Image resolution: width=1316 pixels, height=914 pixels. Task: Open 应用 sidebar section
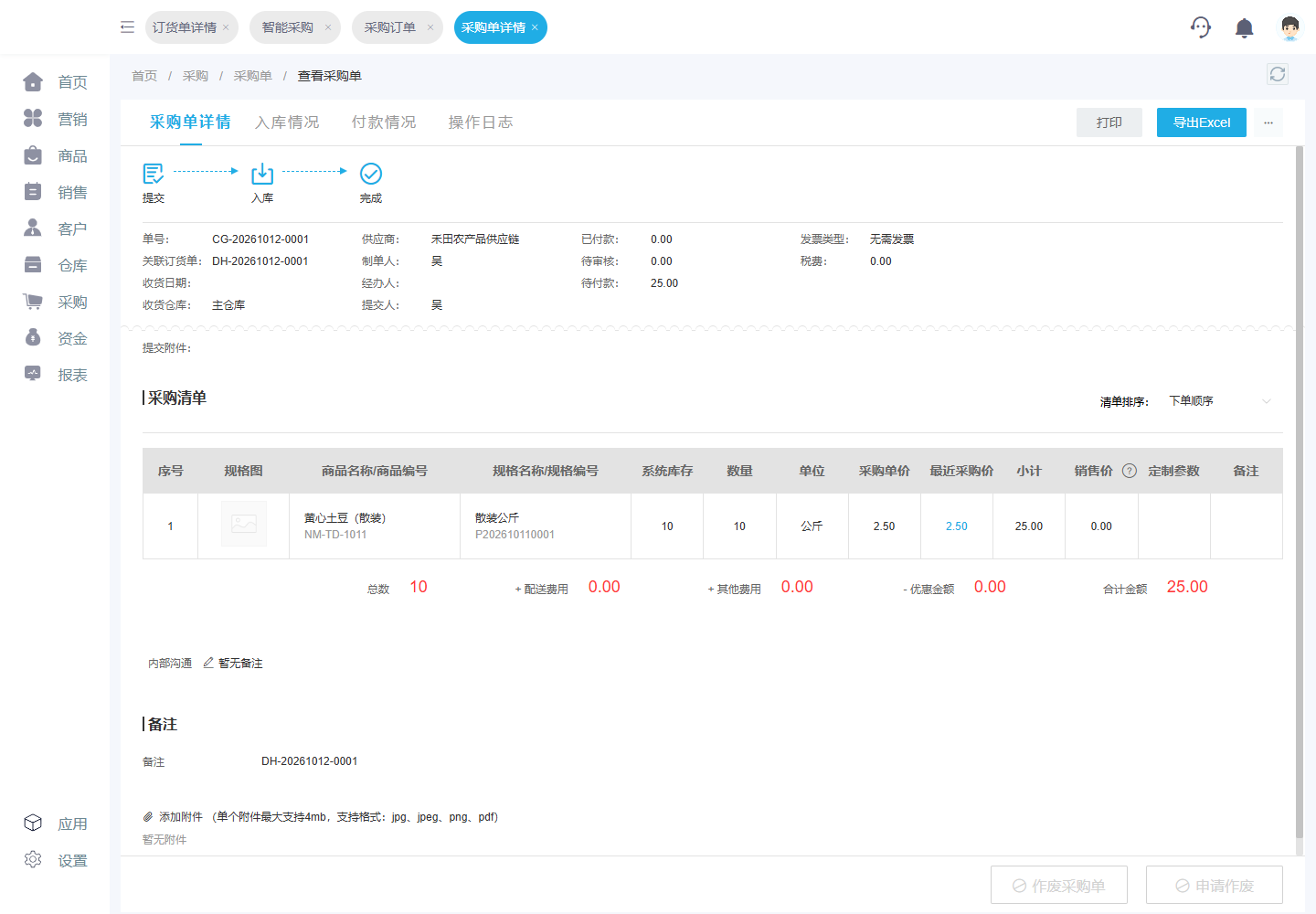coord(55,824)
